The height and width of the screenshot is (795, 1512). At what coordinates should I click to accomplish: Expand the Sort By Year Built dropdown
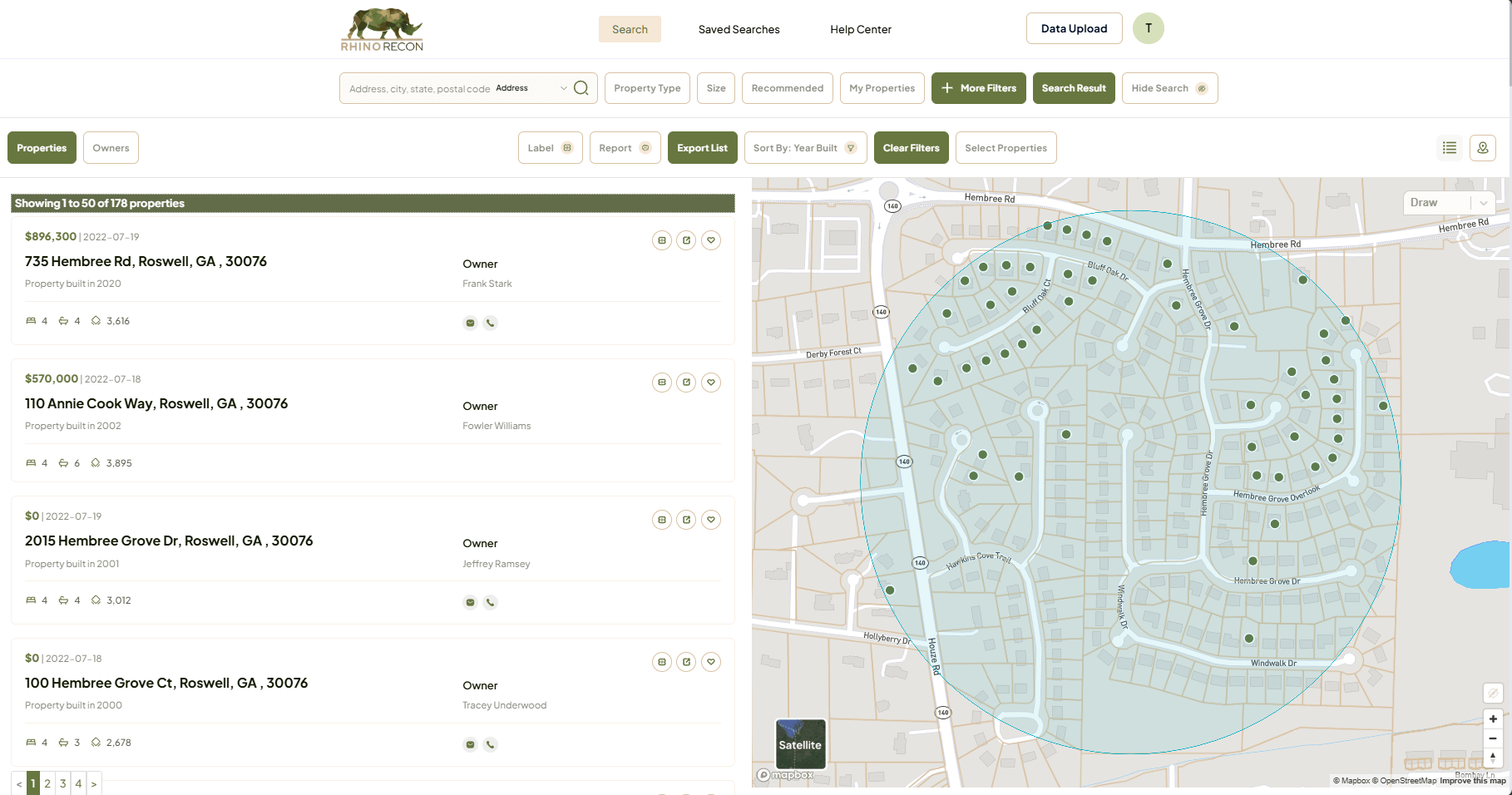(804, 148)
